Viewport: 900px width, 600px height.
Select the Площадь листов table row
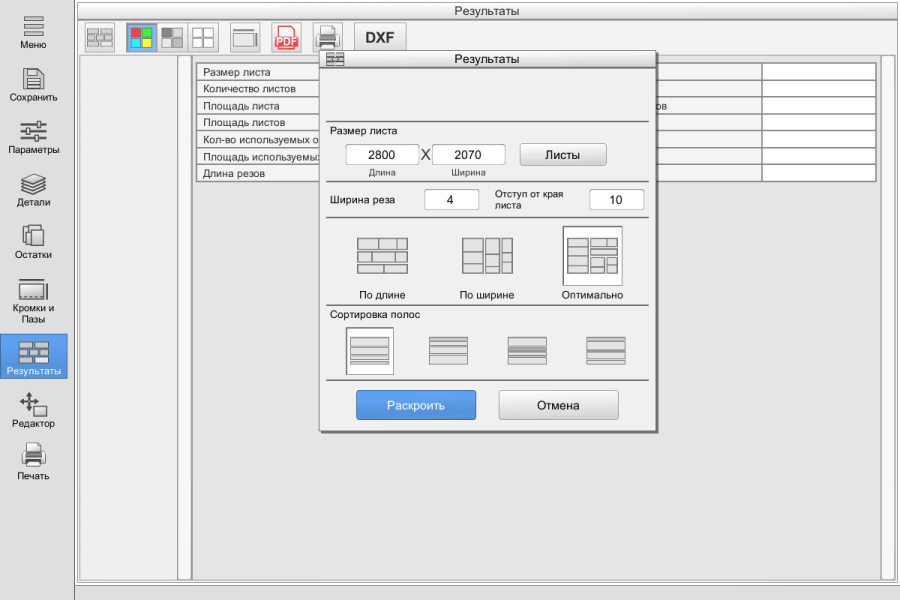click(258, 123)
